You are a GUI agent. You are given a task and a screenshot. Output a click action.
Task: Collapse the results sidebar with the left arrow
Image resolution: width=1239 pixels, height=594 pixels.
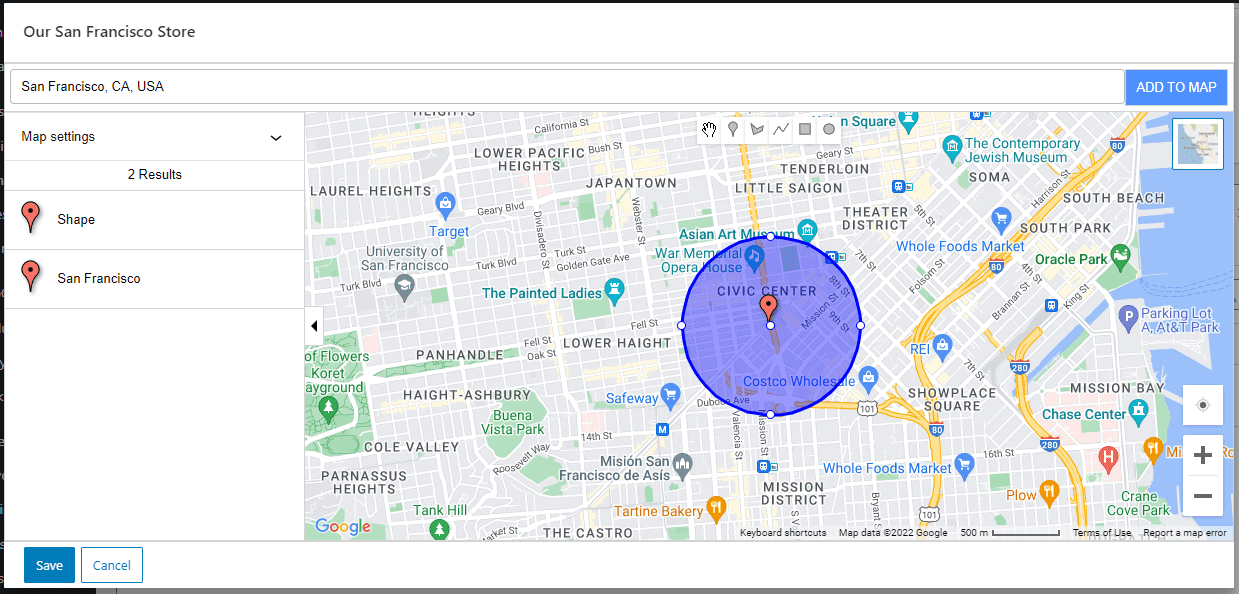click(314, 325)
